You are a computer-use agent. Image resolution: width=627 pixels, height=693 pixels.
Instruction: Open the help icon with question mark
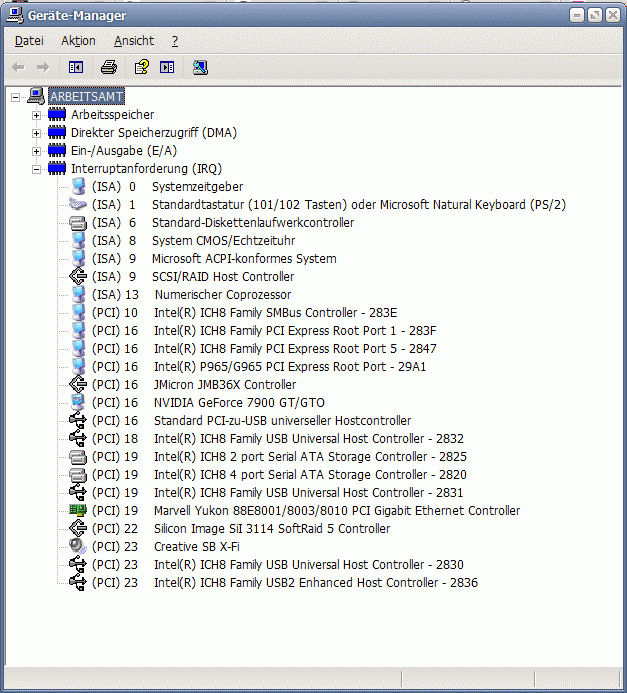pos(142,67)
